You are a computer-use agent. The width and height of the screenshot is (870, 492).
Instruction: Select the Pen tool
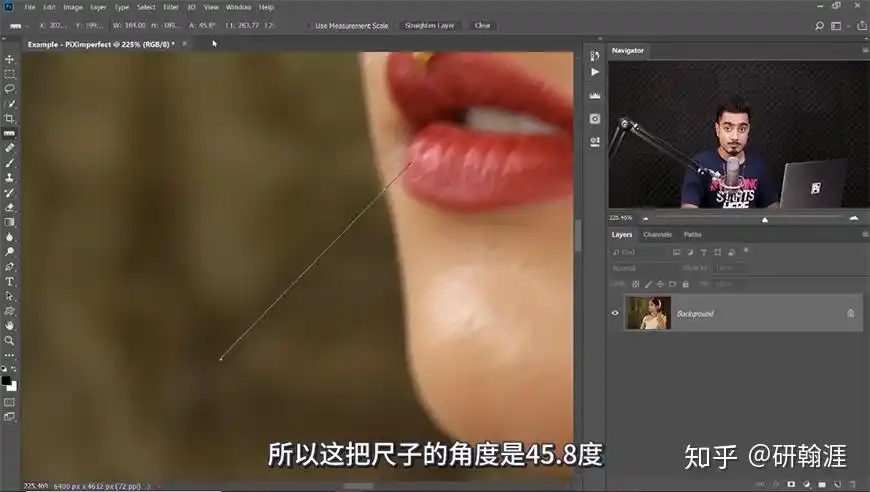pyautogui.click(x=9, y=267)
